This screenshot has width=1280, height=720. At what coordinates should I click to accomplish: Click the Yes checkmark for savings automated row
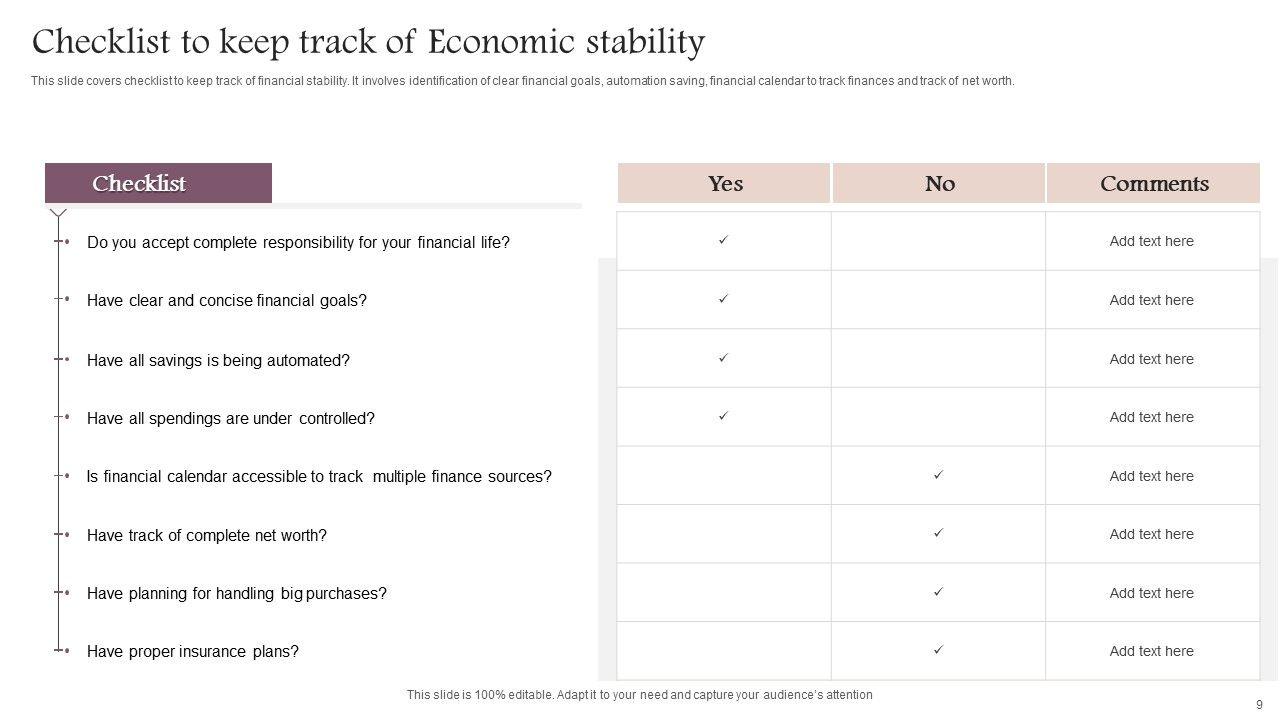coord(723,357)
